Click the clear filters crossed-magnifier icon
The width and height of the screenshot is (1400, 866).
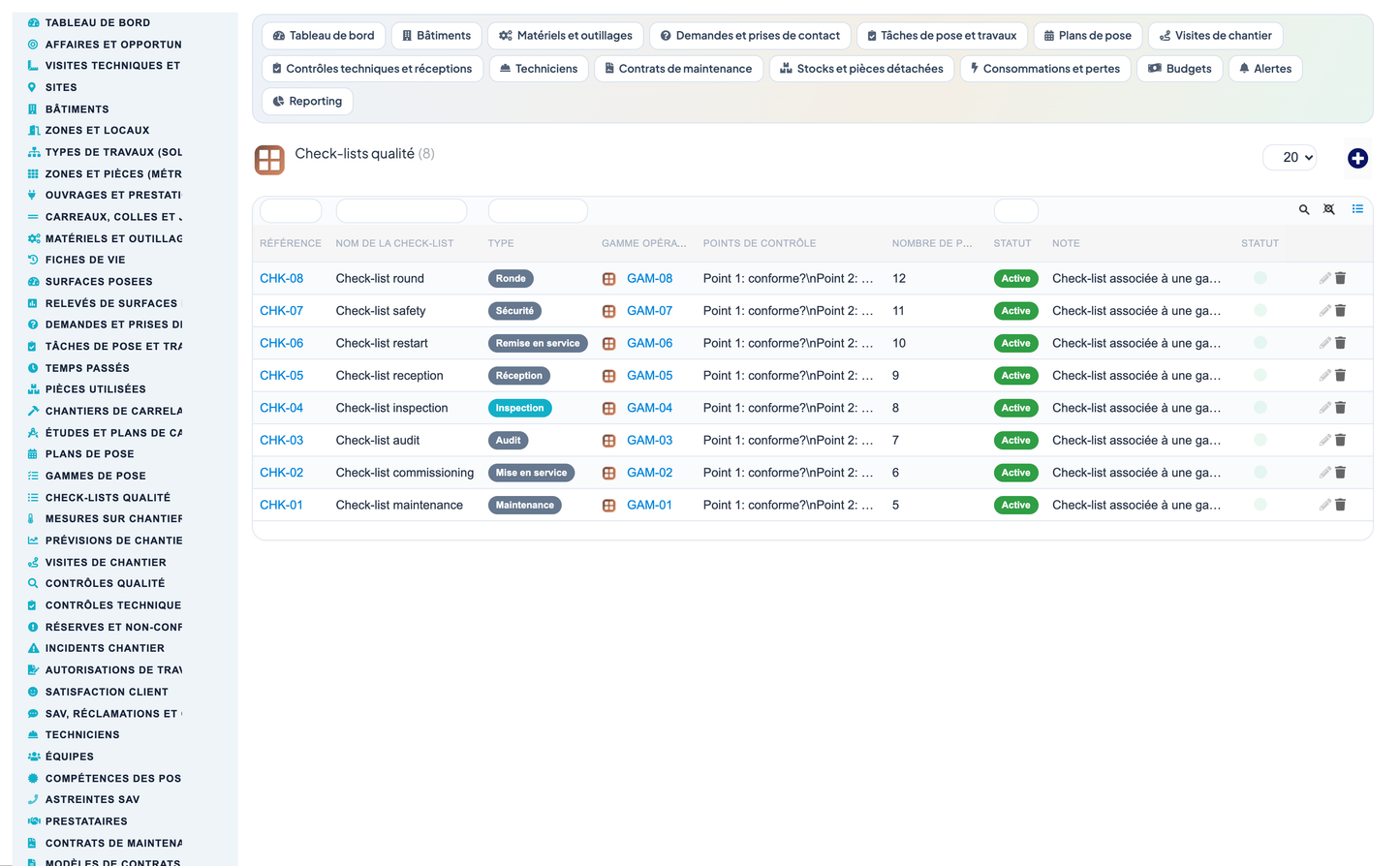1329,209
